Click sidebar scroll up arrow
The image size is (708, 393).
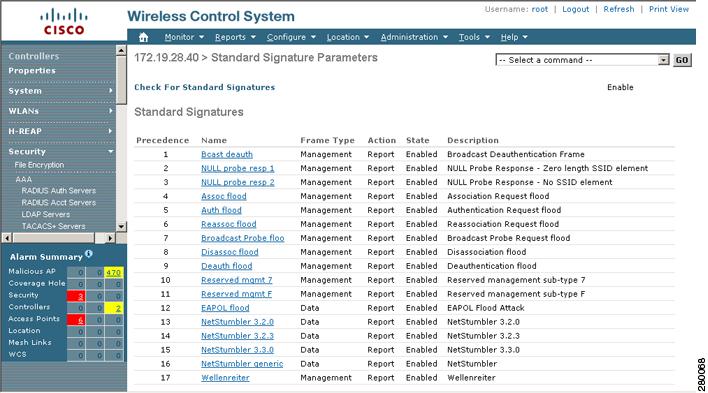121,50
